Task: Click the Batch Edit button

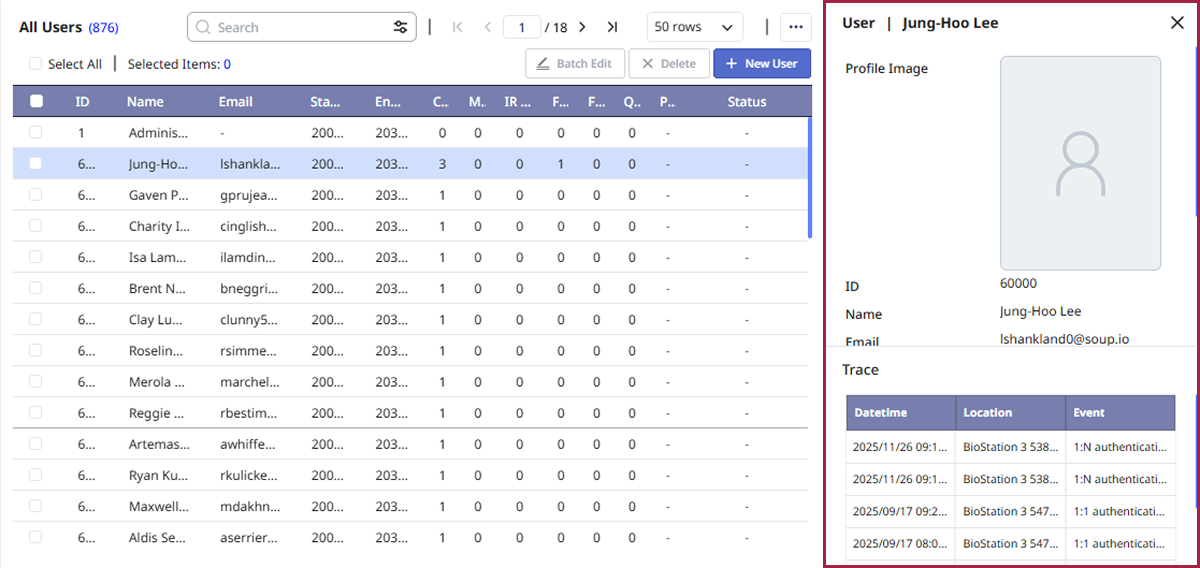Action: click(x=575, y=64)
